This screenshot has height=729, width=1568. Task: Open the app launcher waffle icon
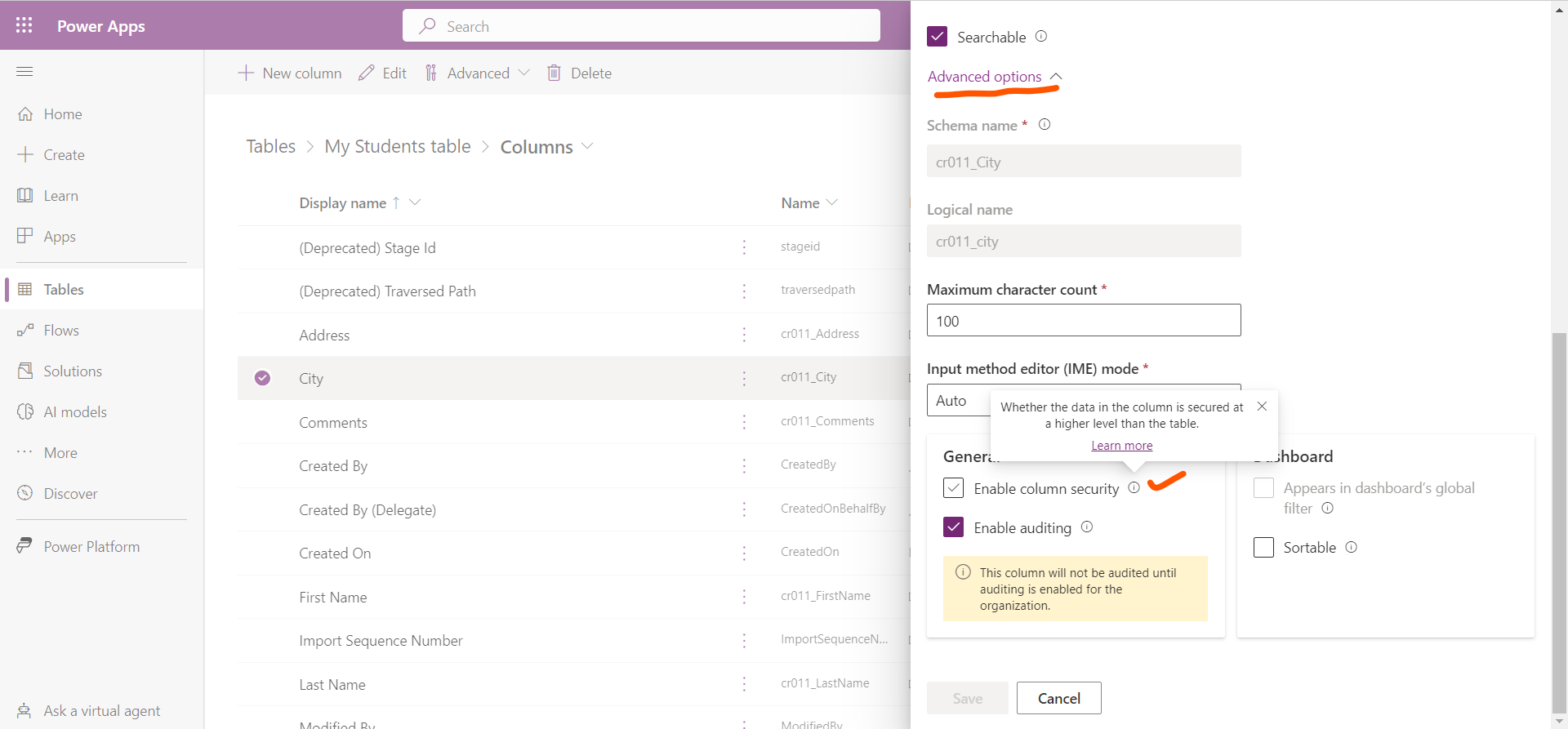tap(24, 25)
